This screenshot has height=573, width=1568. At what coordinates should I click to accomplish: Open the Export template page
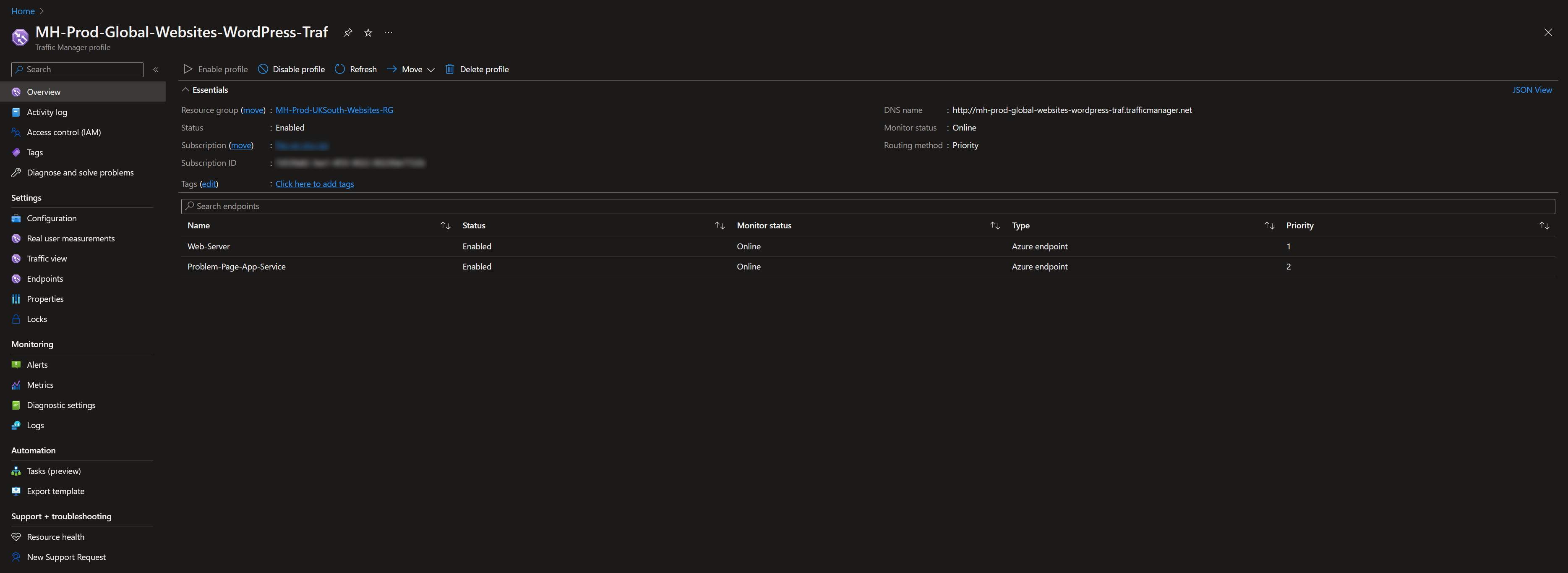[x=55, y=491]
